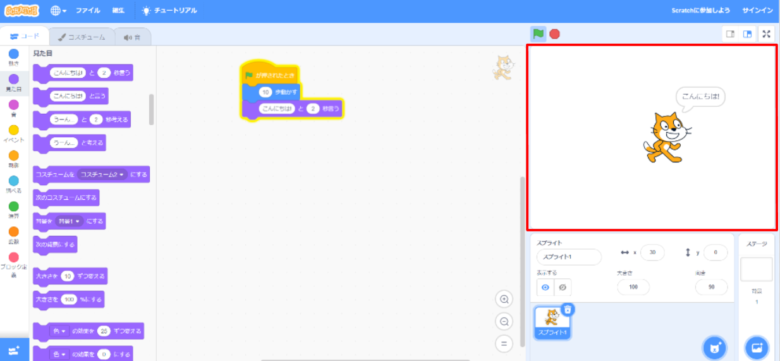Open the ファイル menu
This screenshot has height=361, width=780.
[88, 10]
